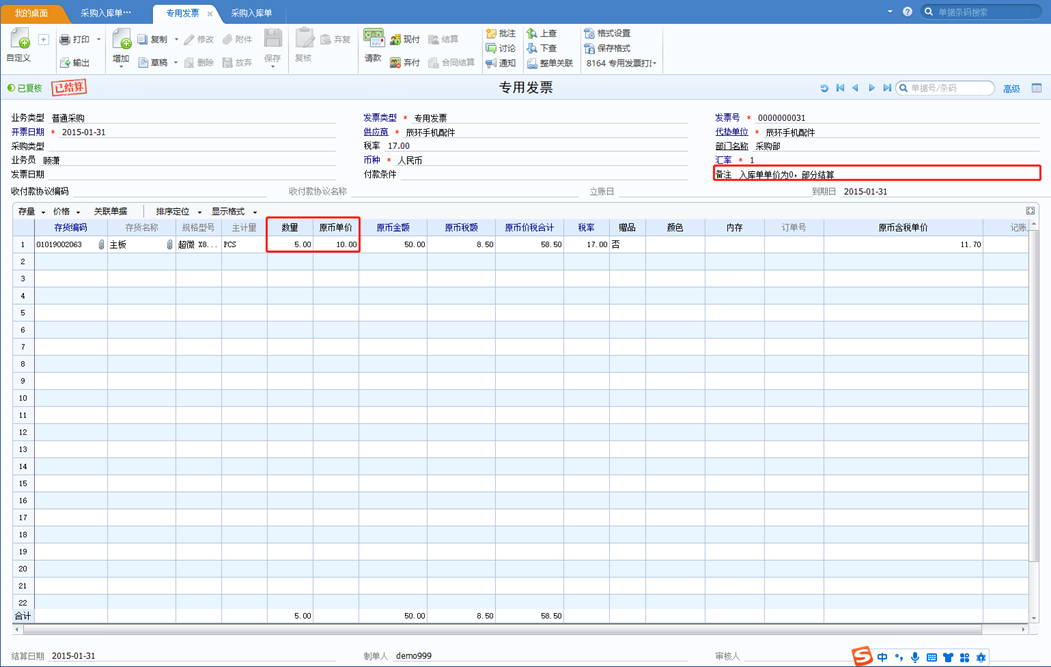The height and width of the screenshot is (667, 1051).
Task: Click the 单据条码搜索 search box
Action: click(x=981, y=11)
